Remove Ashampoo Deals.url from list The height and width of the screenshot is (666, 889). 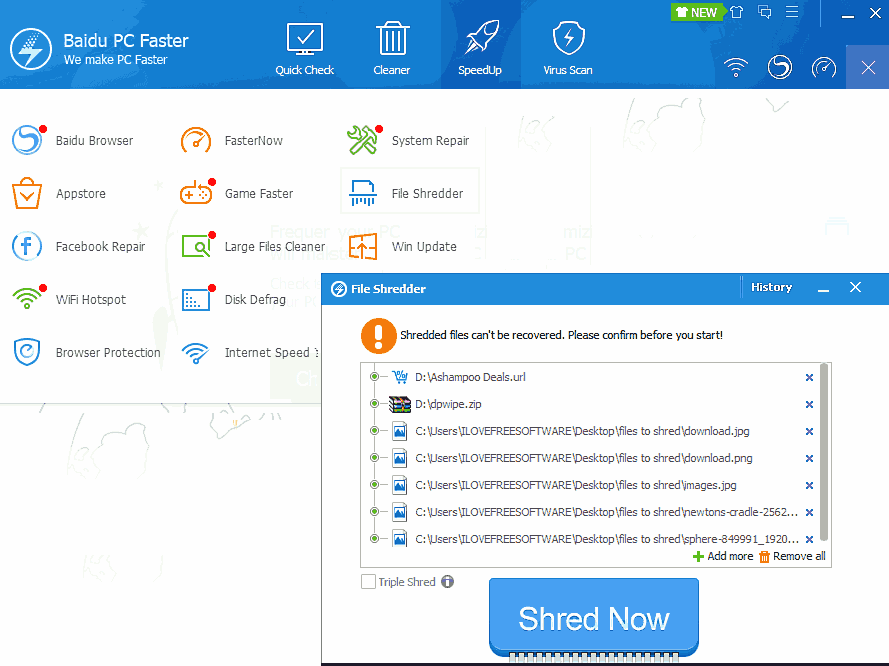pyautogui.click(x=809, y=377)
